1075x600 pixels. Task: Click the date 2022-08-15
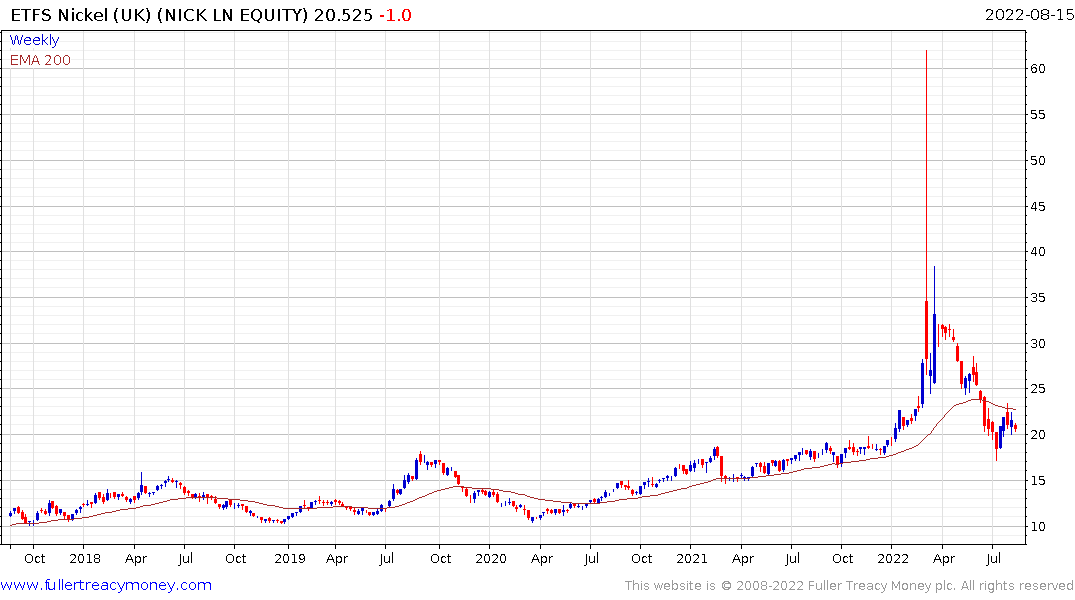pyautogui.click(x=1029, y=14)
